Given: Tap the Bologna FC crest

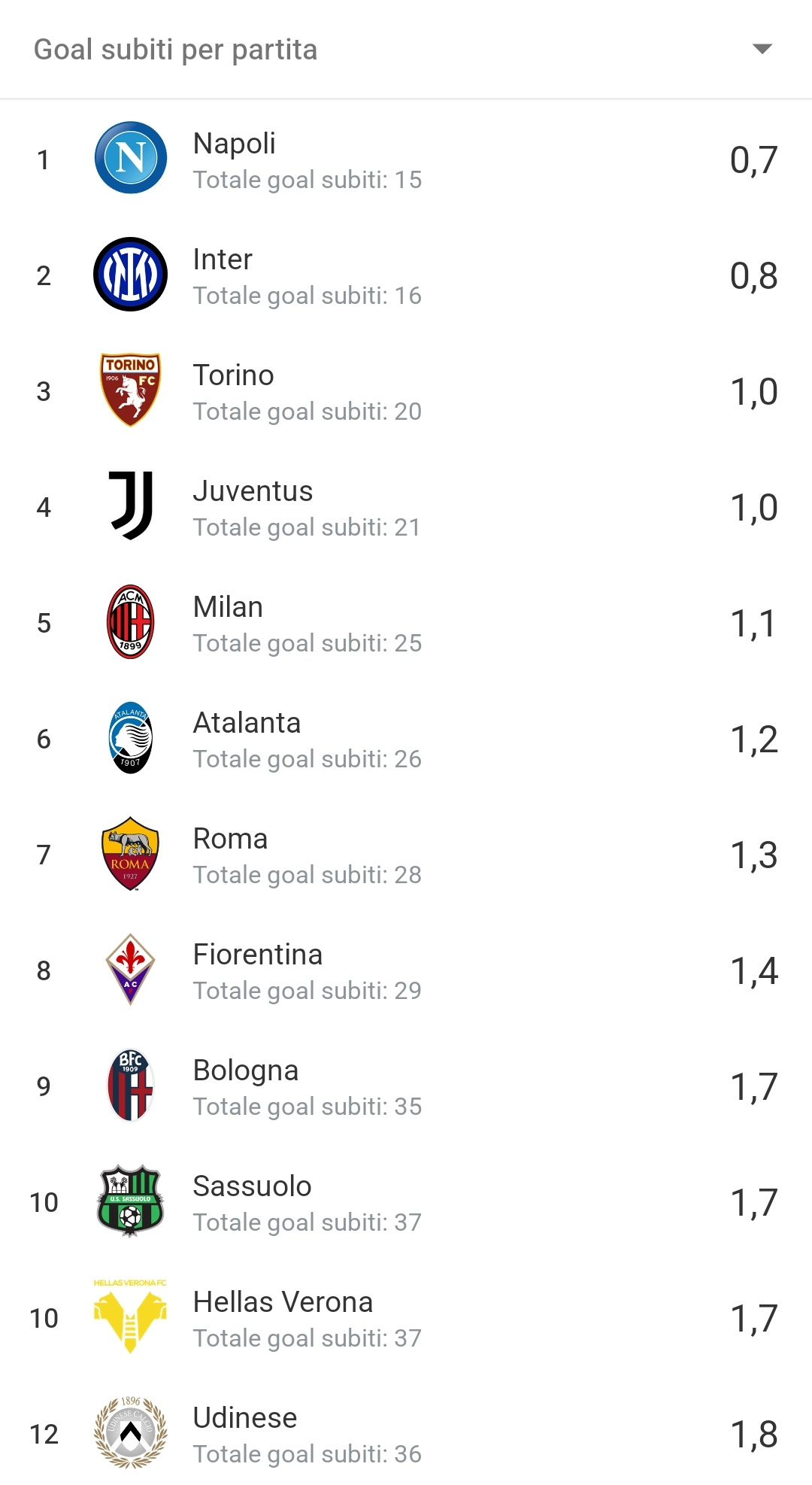Looking at the screenshot, I should [131, 1085].
